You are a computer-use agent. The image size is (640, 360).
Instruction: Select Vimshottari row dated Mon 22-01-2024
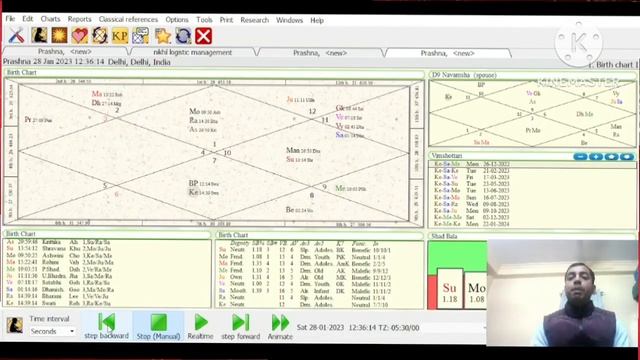point(532,224)
